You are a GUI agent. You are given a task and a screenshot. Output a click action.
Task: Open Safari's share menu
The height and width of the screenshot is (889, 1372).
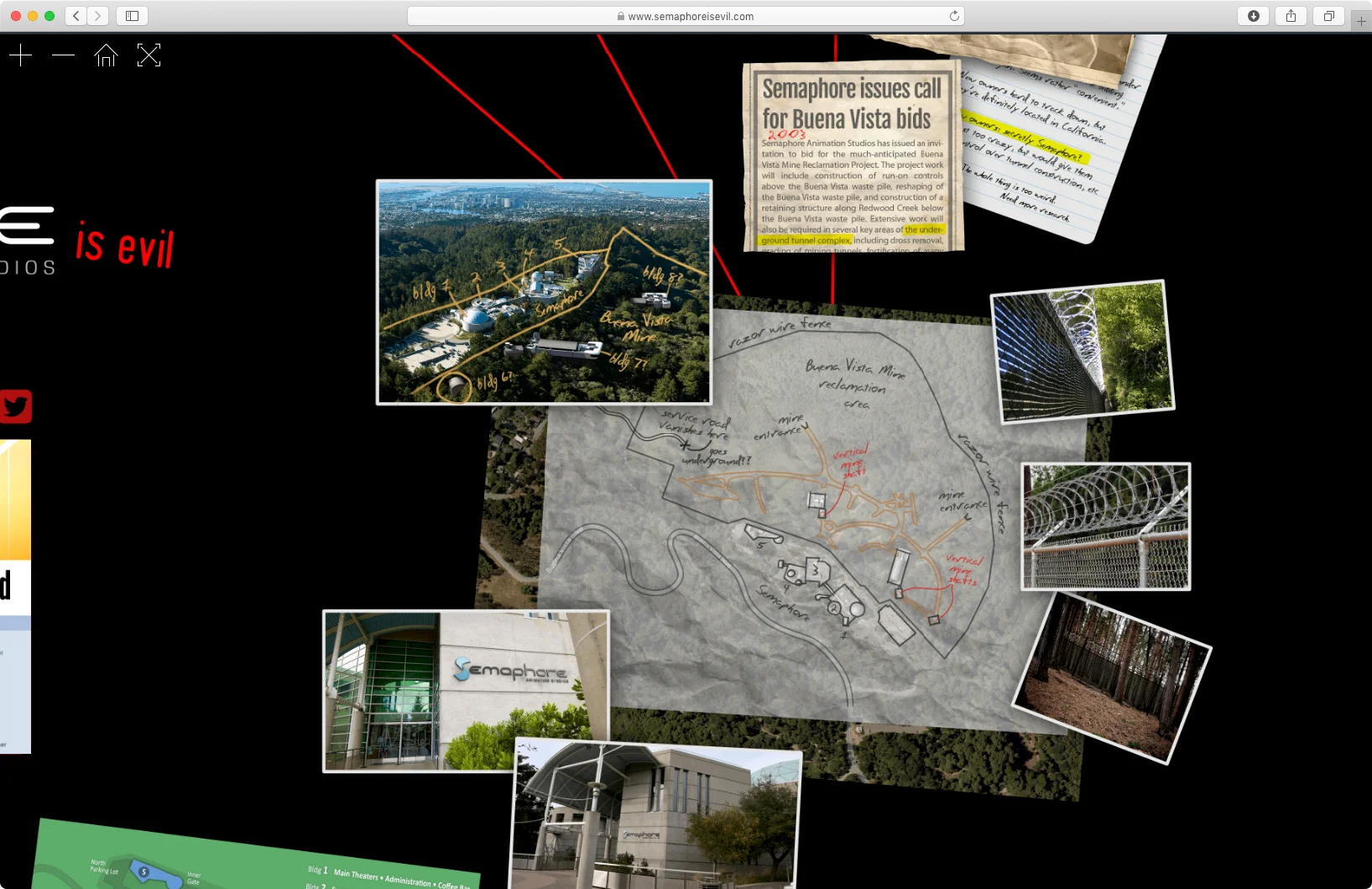pyautogui.click(x=1291, y=16)
